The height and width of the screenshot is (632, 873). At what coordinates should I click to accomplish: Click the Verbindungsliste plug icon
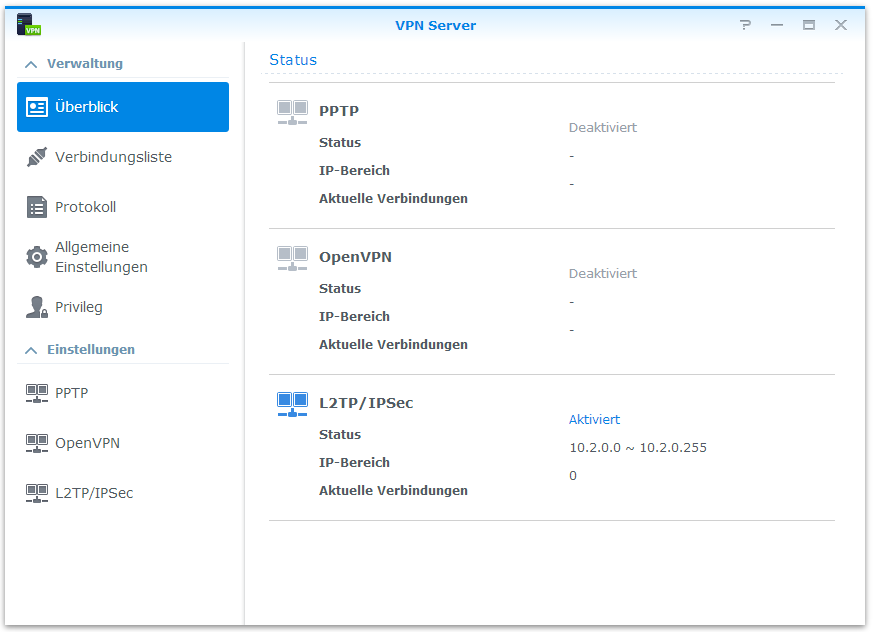click(x=37, y=157)
